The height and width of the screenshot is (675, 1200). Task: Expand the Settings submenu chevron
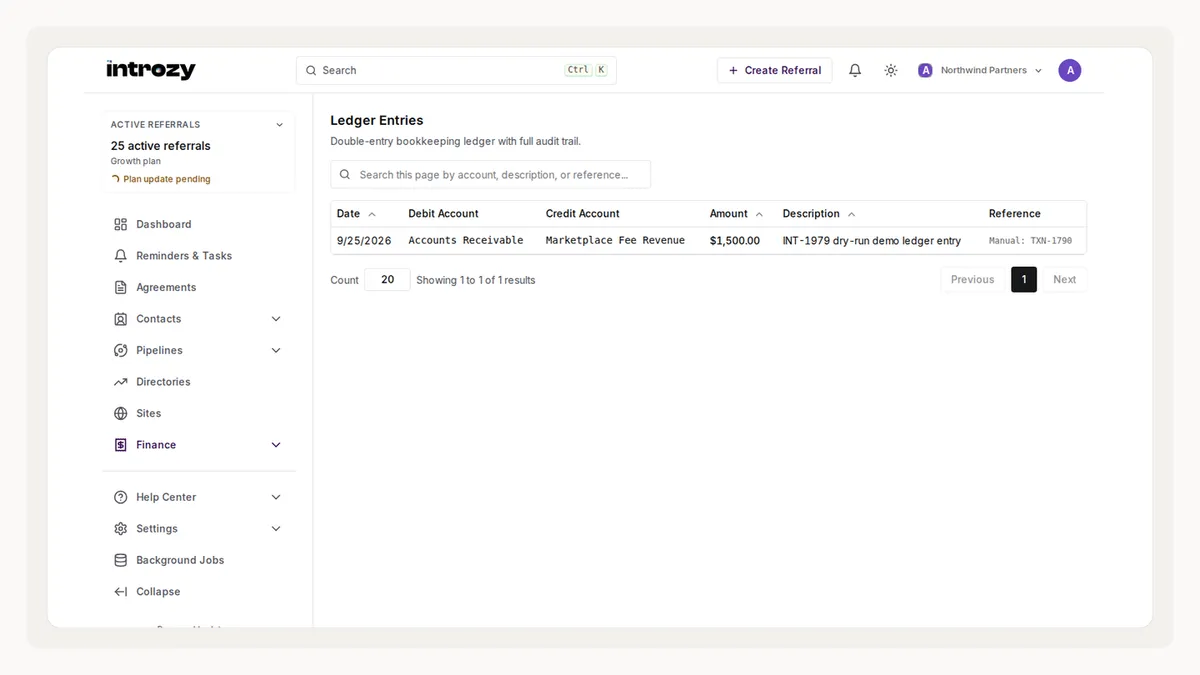pos(276,529)
